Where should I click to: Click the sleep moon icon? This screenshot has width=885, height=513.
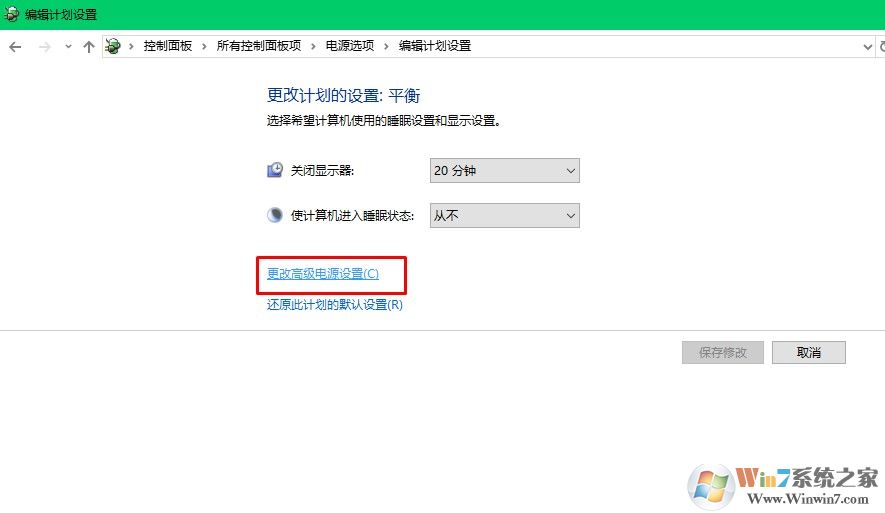275,215
